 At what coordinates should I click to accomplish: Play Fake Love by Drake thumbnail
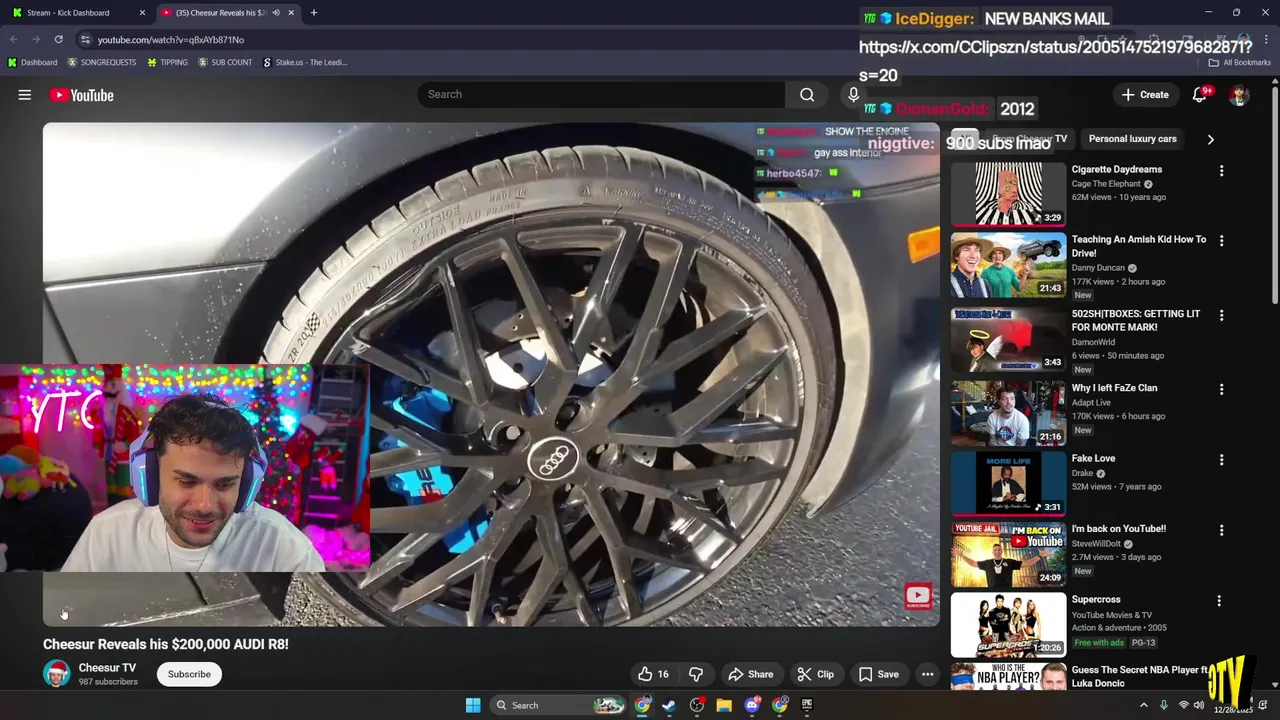click(1008, 484)
